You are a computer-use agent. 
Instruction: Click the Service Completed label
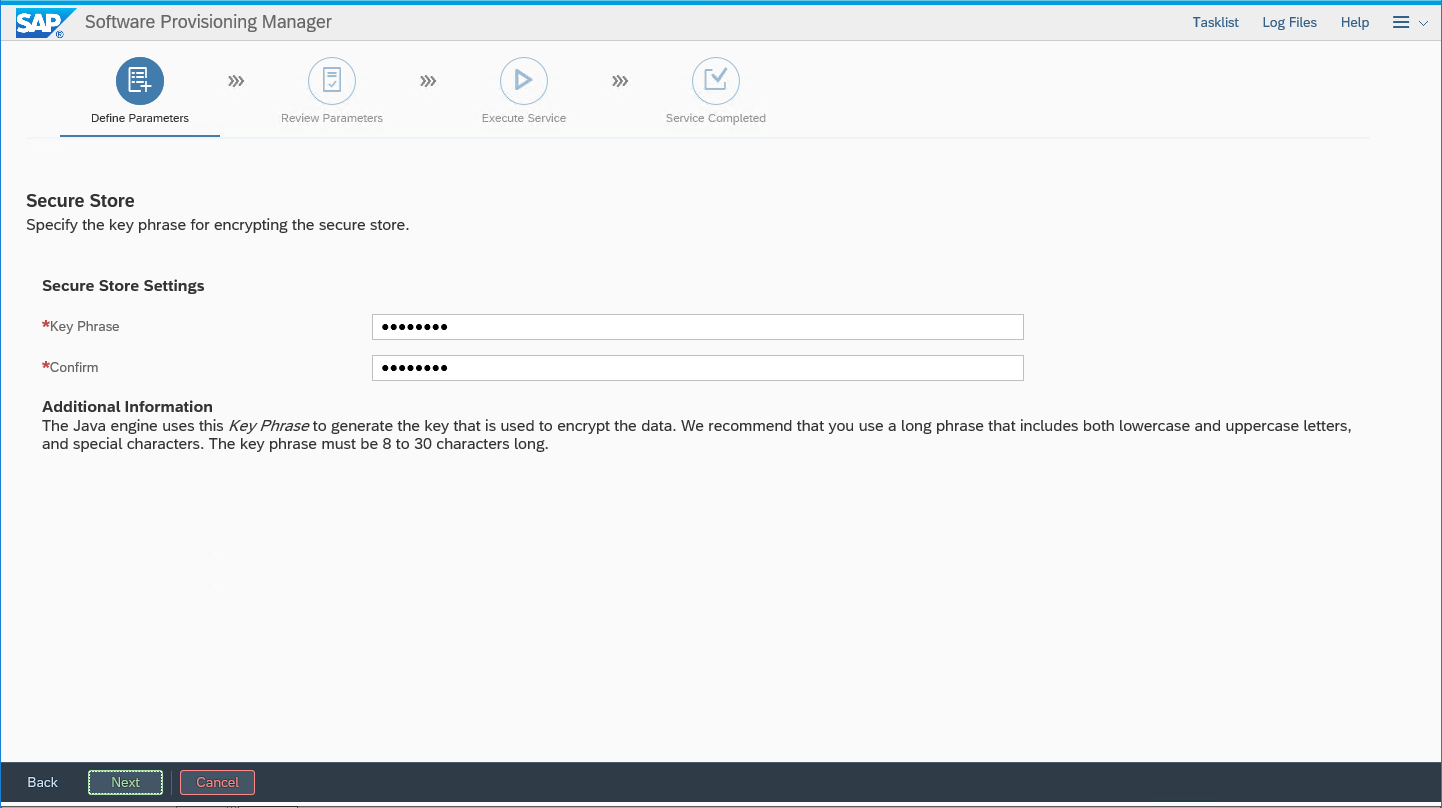(716, 118)
